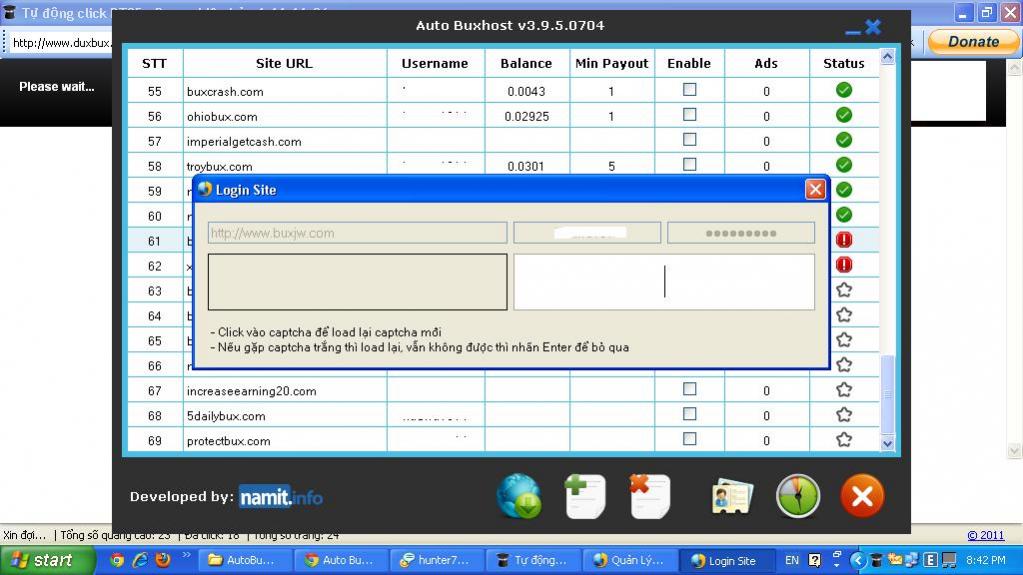Click the globe download icon
The image size is (1023, 575).
[519, 497]
